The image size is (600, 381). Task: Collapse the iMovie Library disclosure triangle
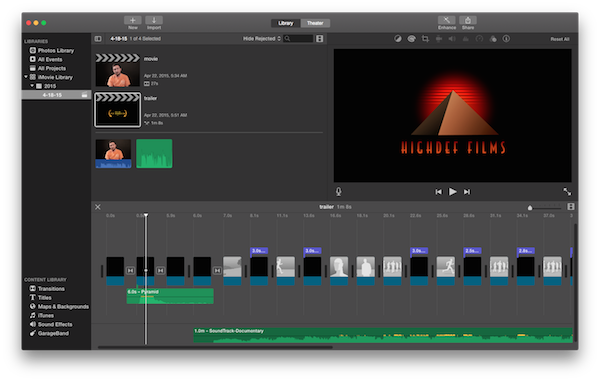(x=26, y=77)
